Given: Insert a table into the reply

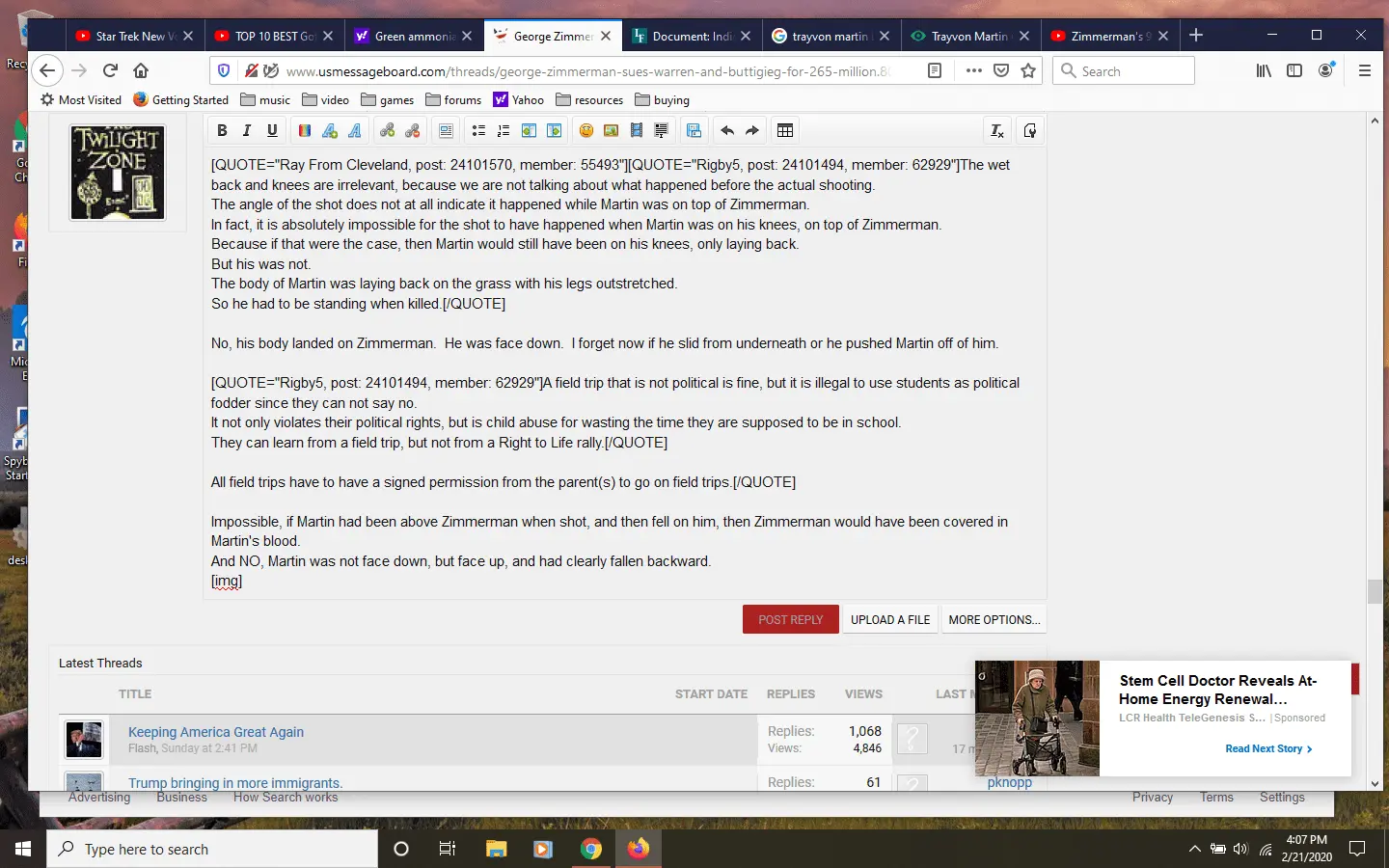Looking at the screenshot, I should click(x=785, y=131).
